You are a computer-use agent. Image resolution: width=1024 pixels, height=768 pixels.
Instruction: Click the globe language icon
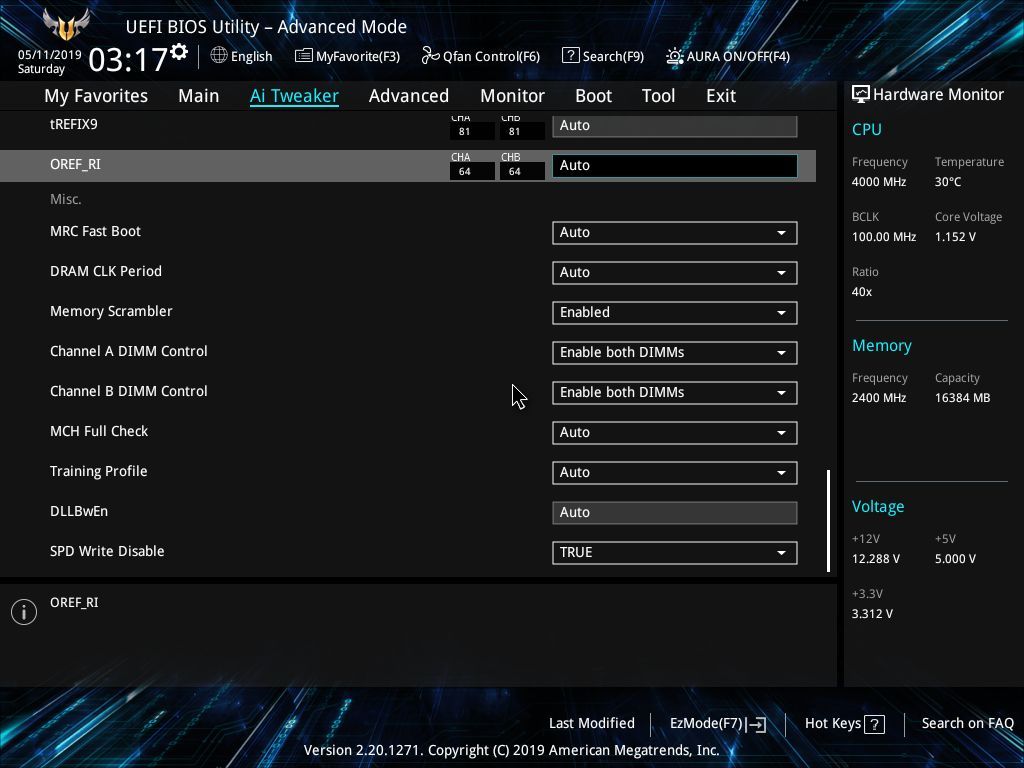pos(219,56)
